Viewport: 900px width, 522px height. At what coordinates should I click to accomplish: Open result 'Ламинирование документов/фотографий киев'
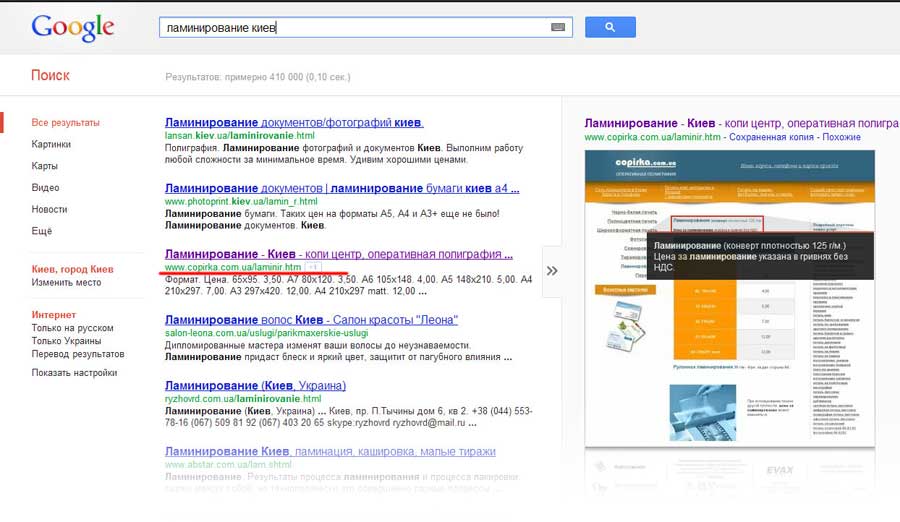294,122
